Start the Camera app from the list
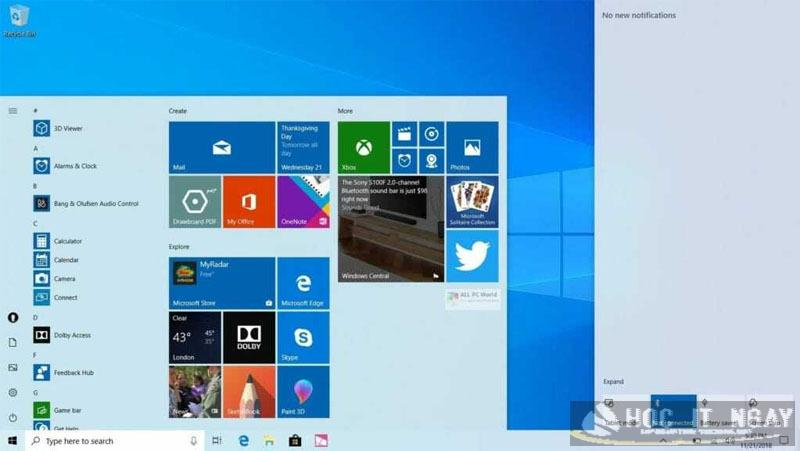 click(x=55, y=279)
